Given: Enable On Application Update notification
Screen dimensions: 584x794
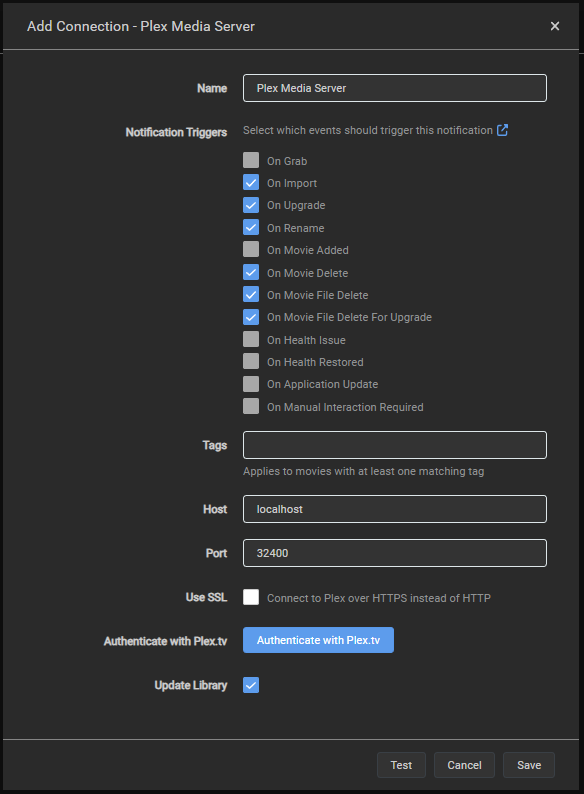Looking at the screenshot, I should click(251, 383).
